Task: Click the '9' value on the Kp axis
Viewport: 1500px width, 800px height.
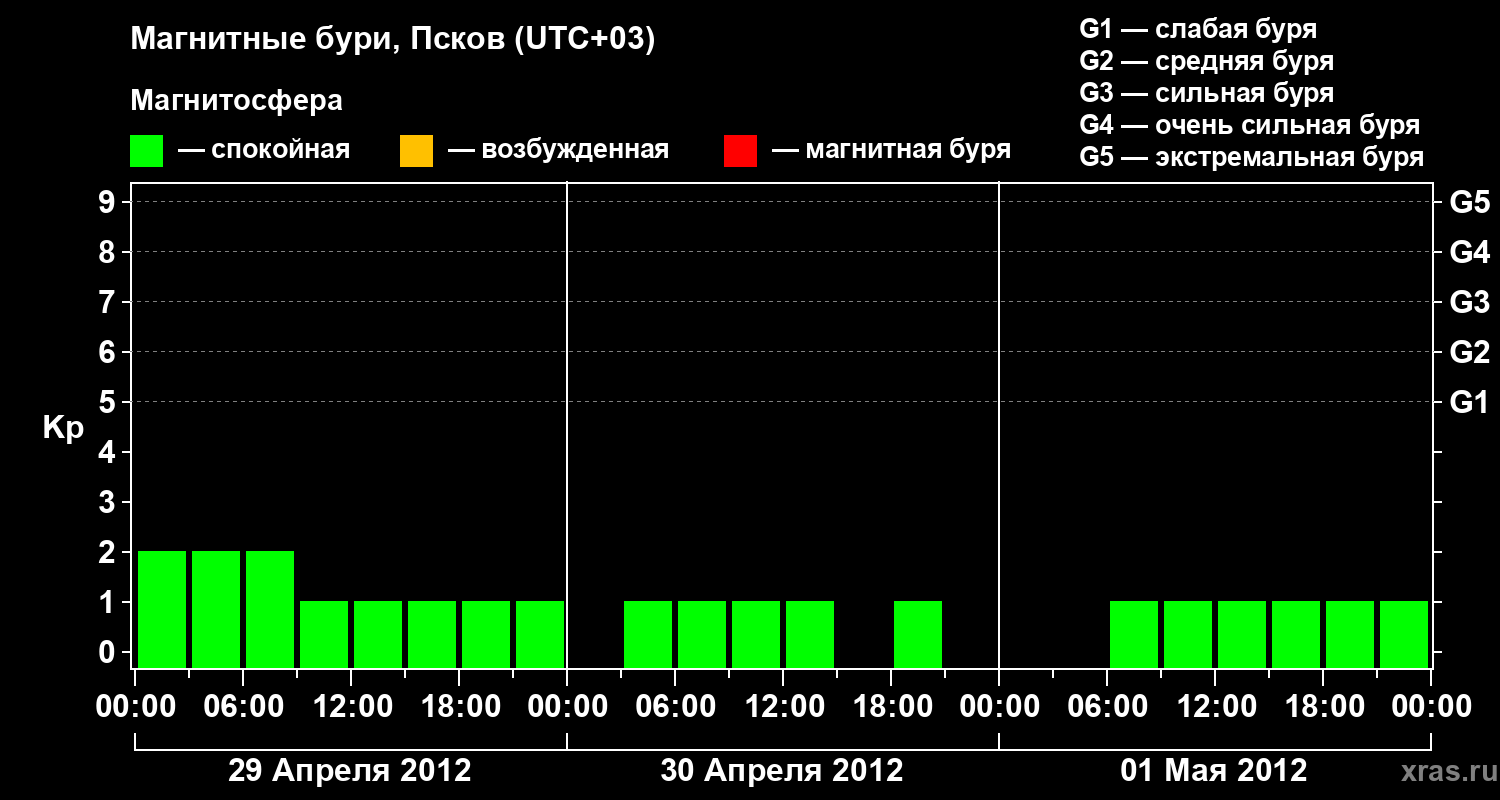Action: pos(109,202)
